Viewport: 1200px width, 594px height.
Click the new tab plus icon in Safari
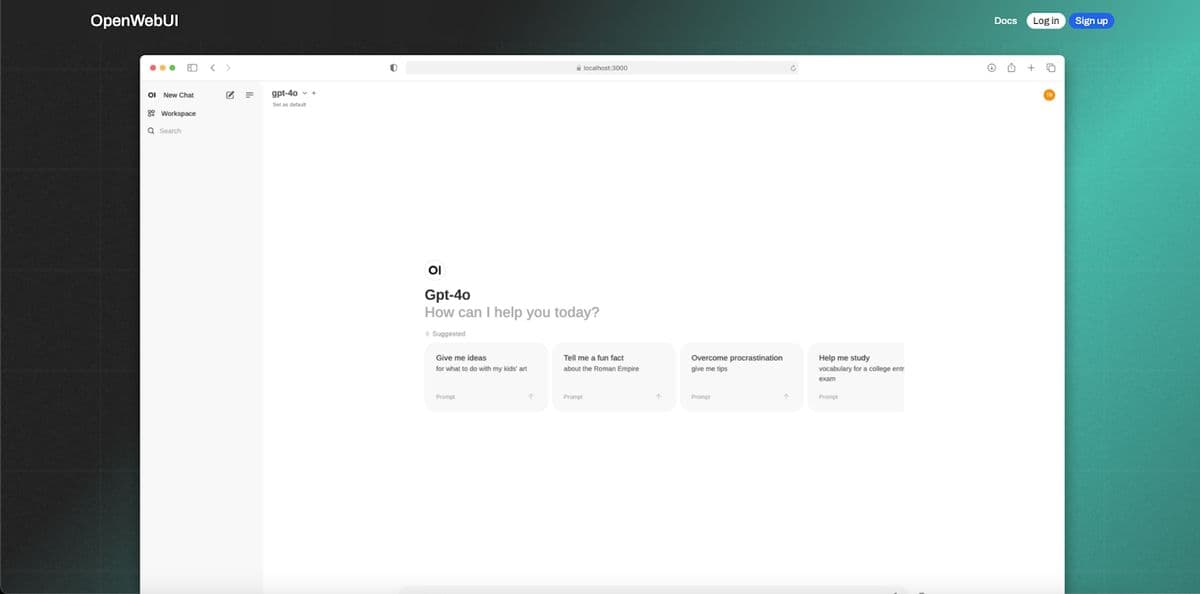point(1031,67)
